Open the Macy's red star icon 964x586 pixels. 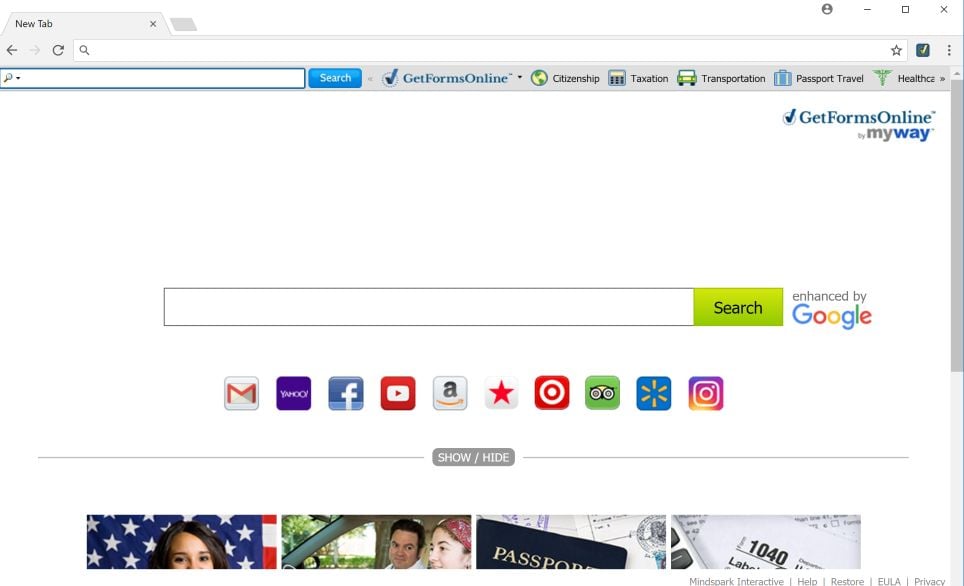pos(501,394)
